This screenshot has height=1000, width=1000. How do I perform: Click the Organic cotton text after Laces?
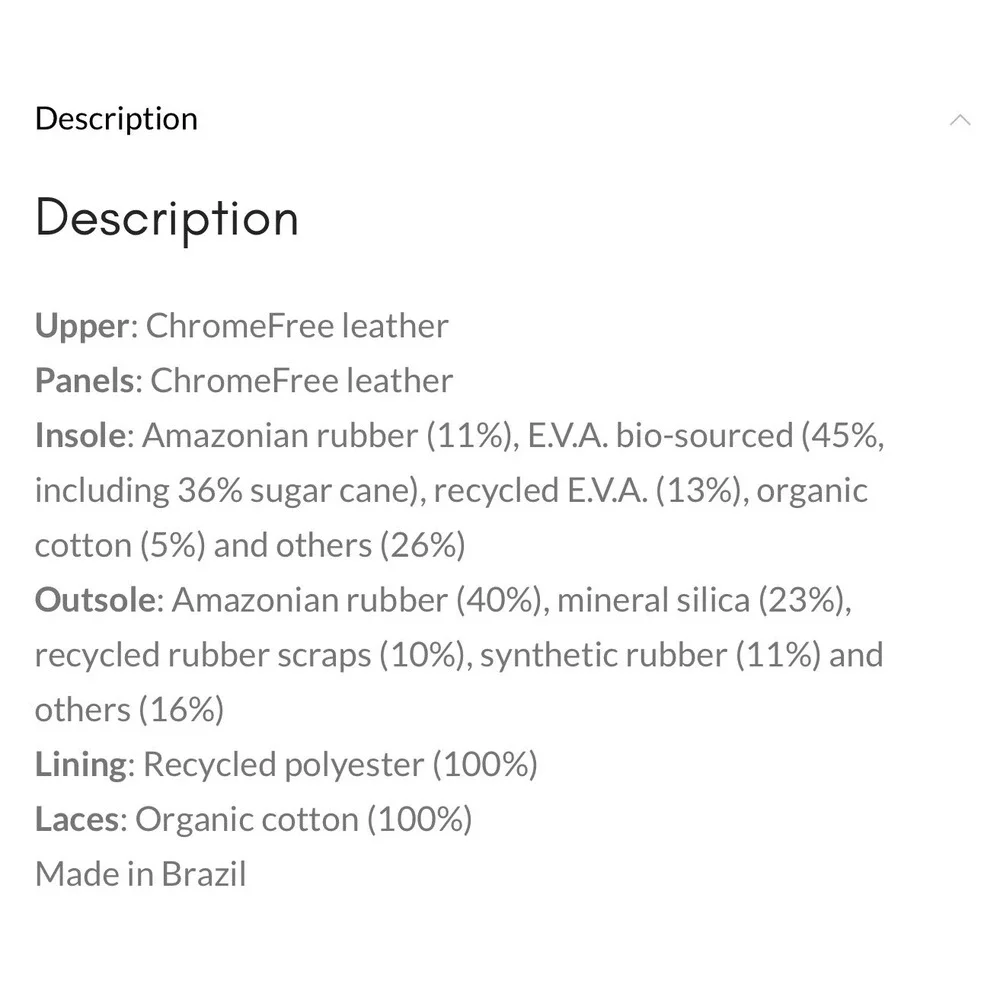point(248,818)
